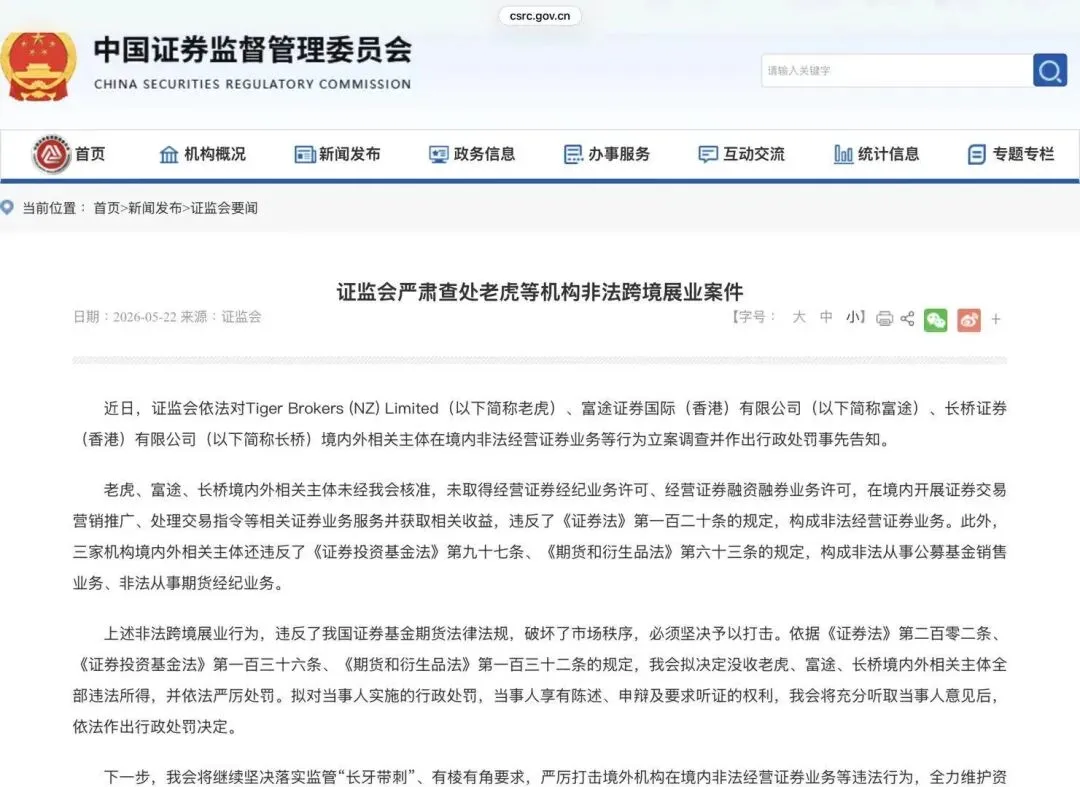This screenshot has width=1080, height=787.
Task: Click the print page icon
Action: (x=884, y=318)
